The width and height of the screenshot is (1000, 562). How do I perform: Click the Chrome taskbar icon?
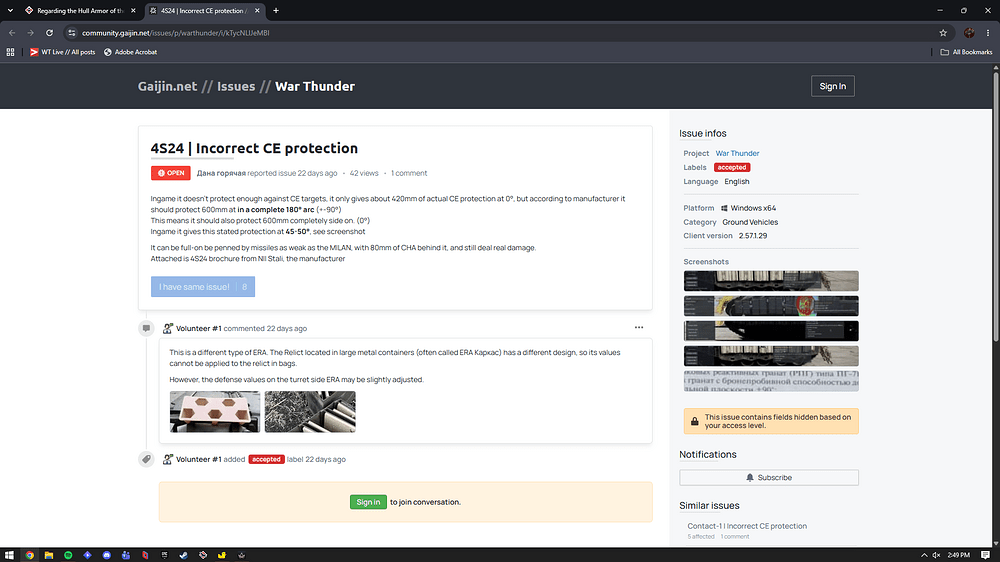tap(29, 555)
